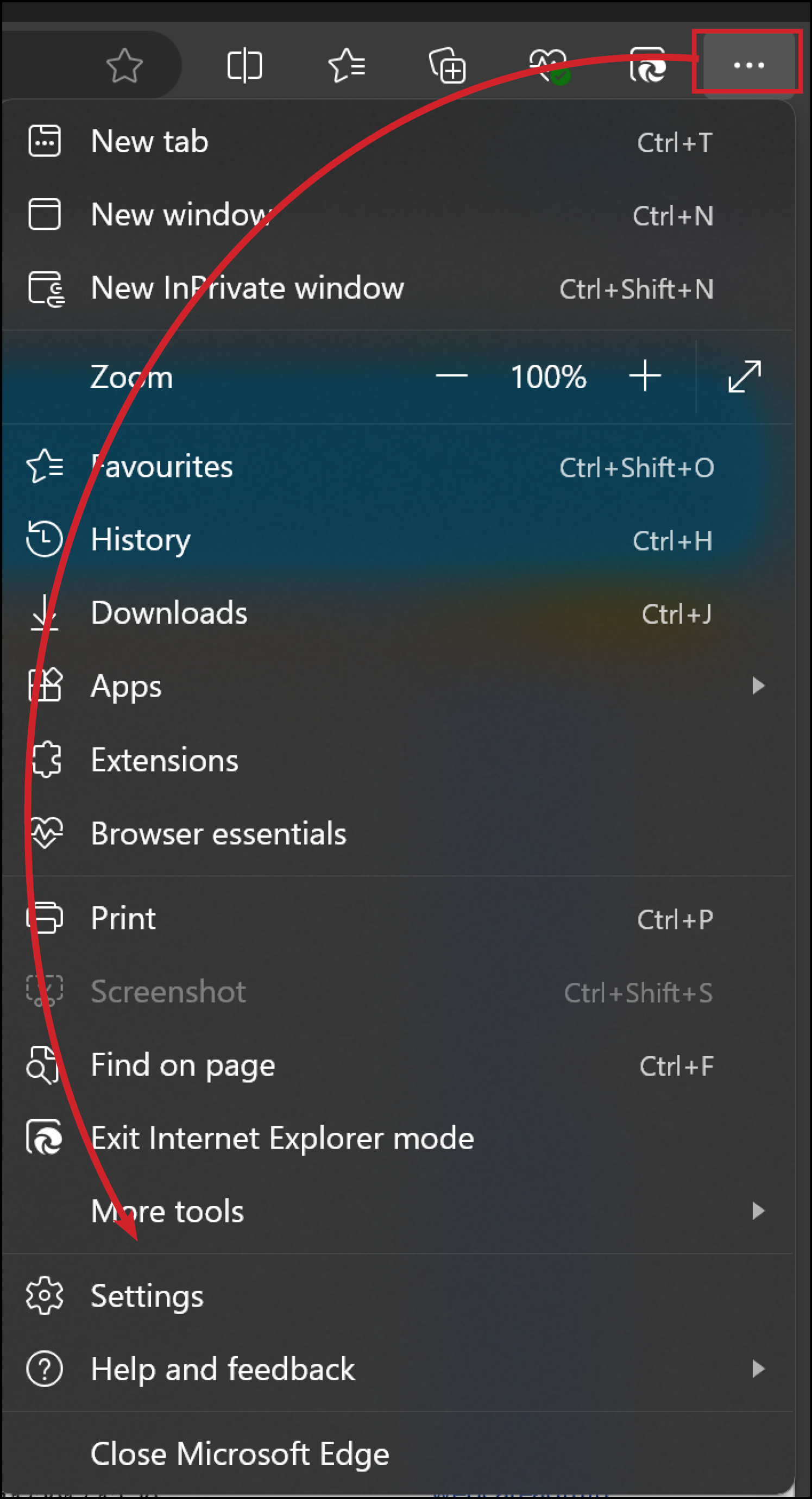Click the Find on page magnifier entry
The image size is (812, 1499).
(183, 1065)
